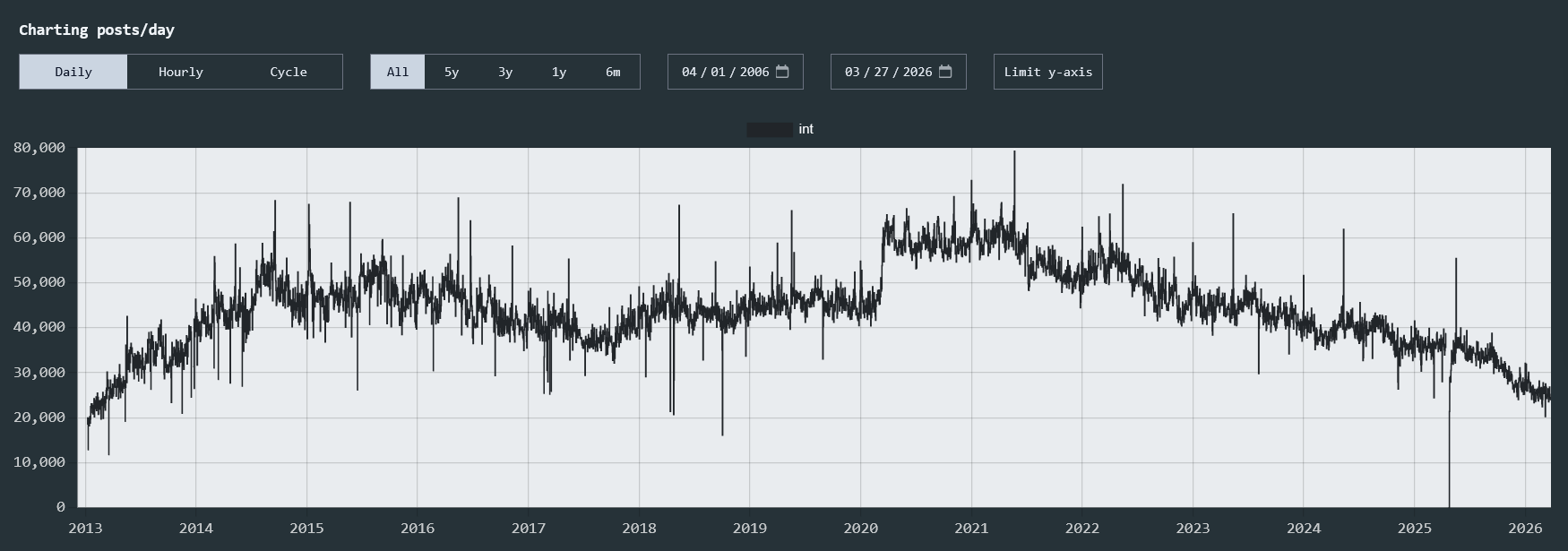Switch to Hourly chart mode

pyautogui.click(x=181, y=72)
